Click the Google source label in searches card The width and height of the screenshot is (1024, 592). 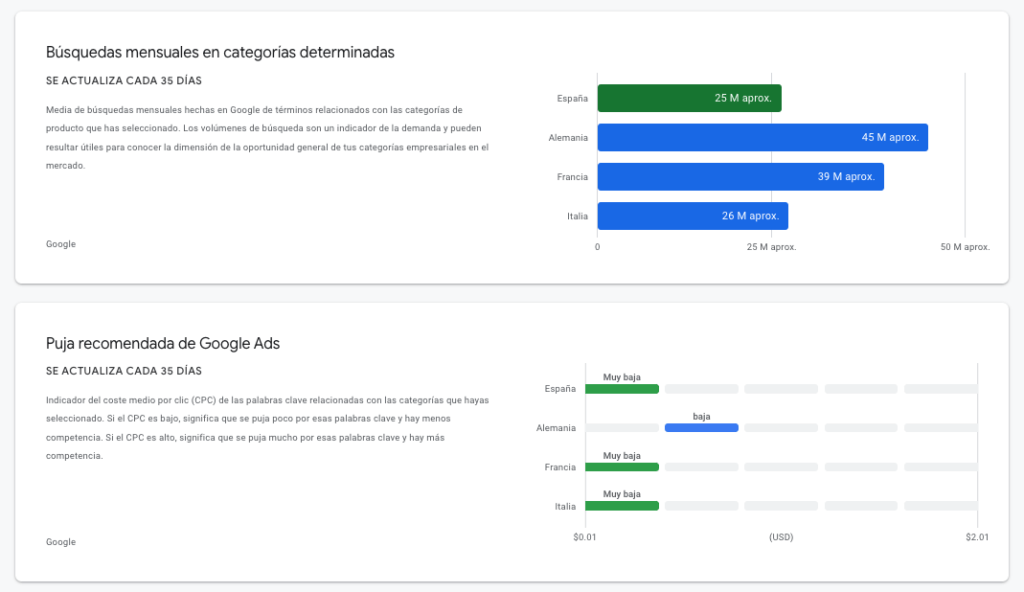tap(61, 244)
